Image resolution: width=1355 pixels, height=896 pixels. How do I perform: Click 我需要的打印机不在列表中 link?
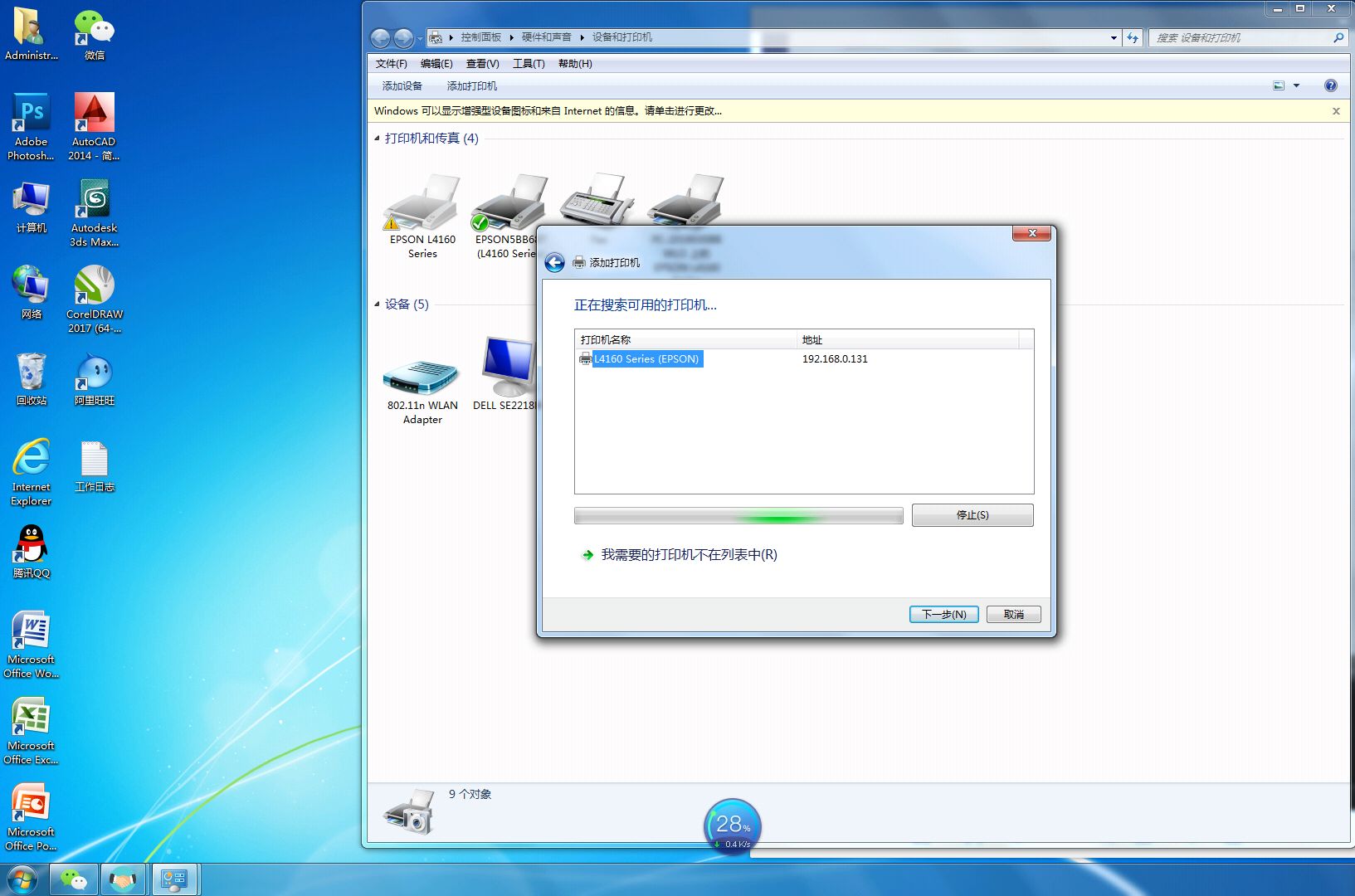point(689,555)
